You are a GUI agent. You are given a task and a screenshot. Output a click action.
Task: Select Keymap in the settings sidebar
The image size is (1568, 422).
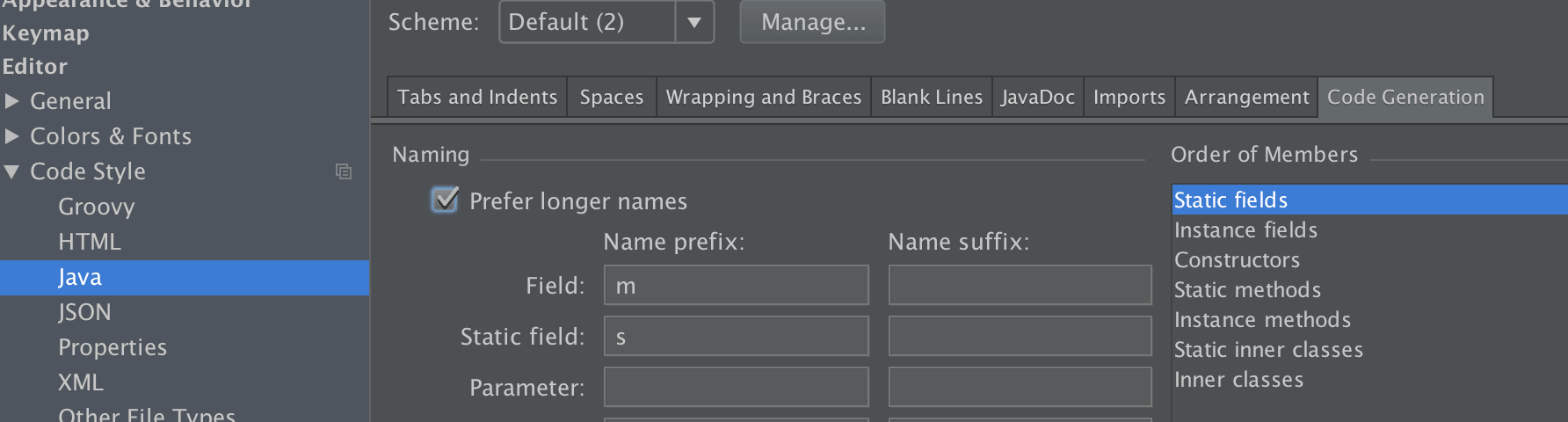pos(46,33)
